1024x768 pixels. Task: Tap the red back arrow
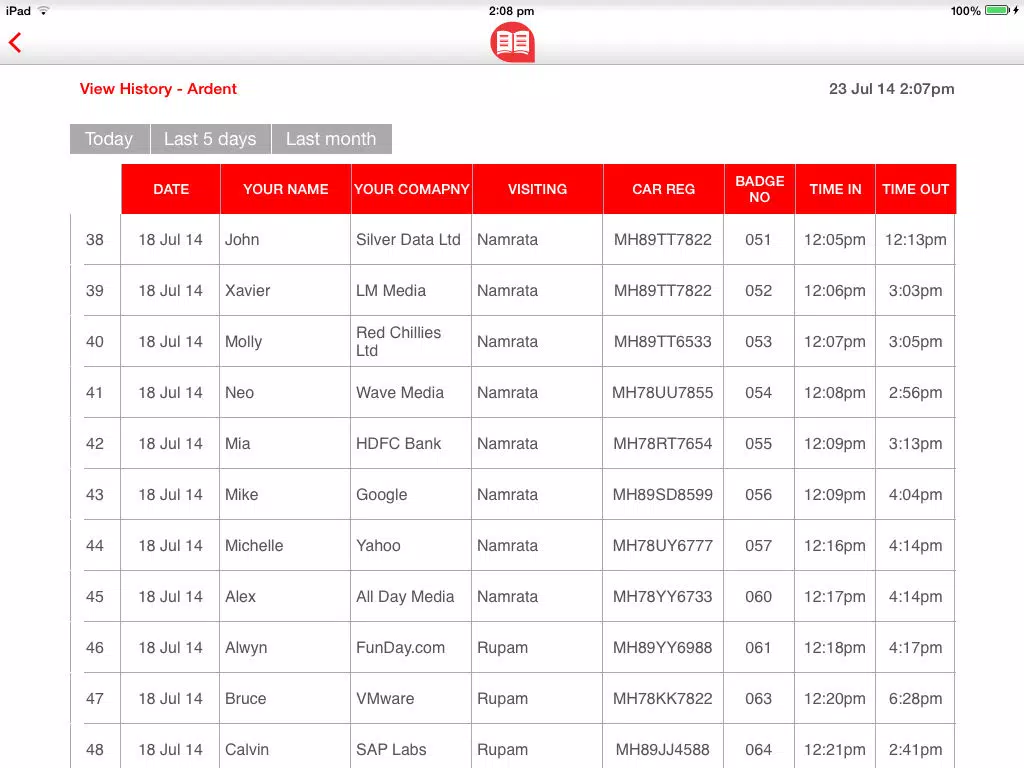click(x=15, y=43)
